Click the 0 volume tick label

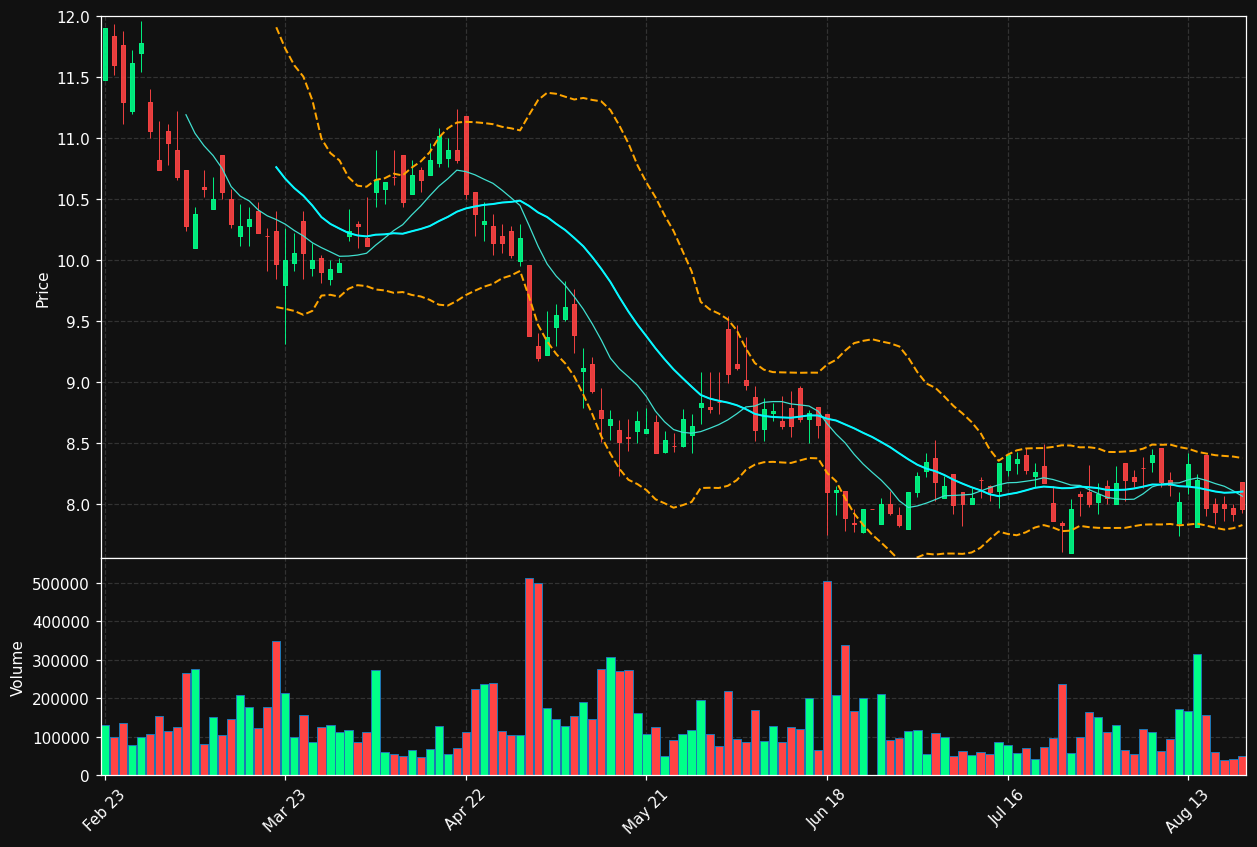click(x=85, y=776)
